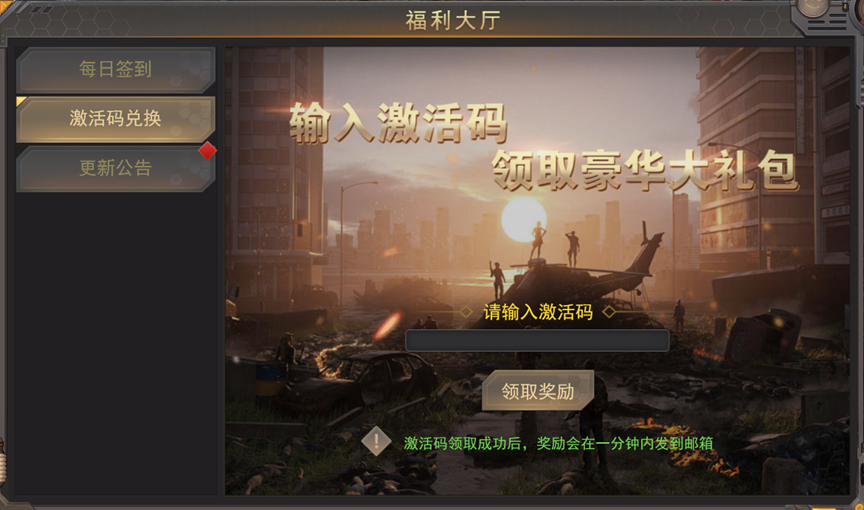Switch to the 更新公告 update notice tab
This screenshot has width=864, height=510.
click(x=115, y=169)
